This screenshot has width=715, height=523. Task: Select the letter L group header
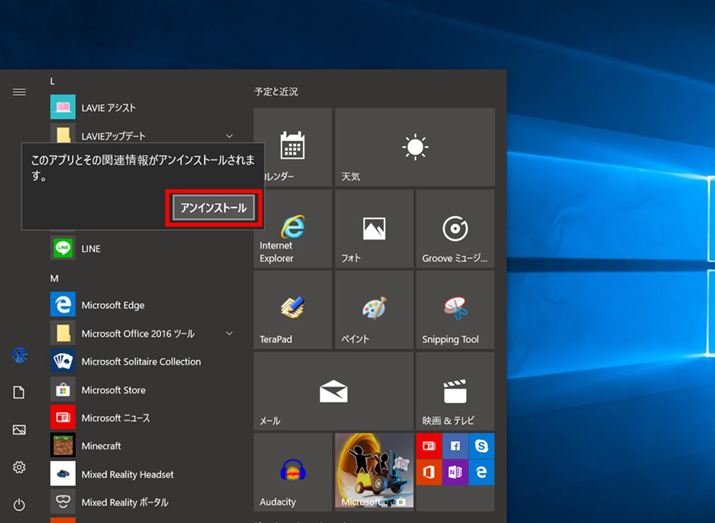53,80
